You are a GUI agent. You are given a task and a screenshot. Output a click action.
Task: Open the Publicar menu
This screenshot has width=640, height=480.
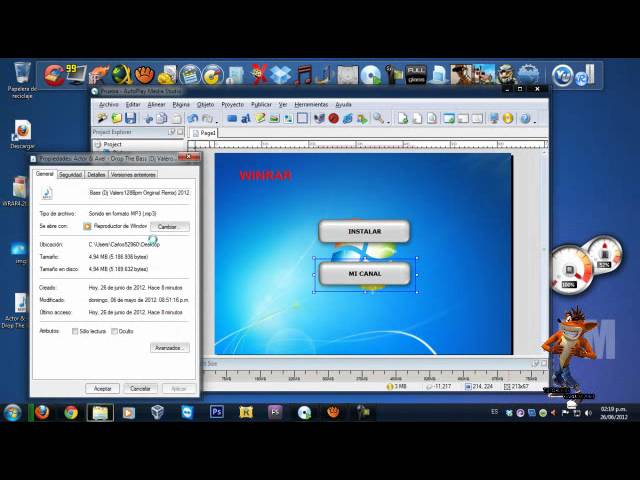click(x=261, y=104)
